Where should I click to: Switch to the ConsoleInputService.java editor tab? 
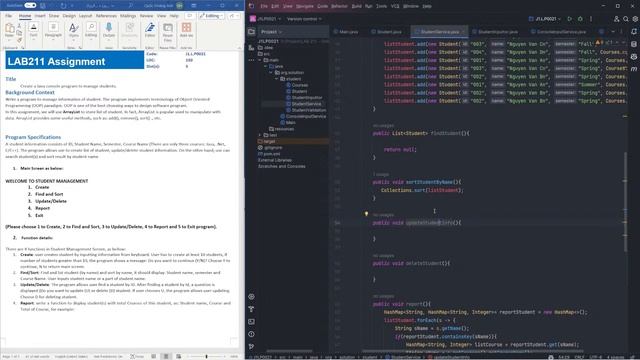(558, 31)
